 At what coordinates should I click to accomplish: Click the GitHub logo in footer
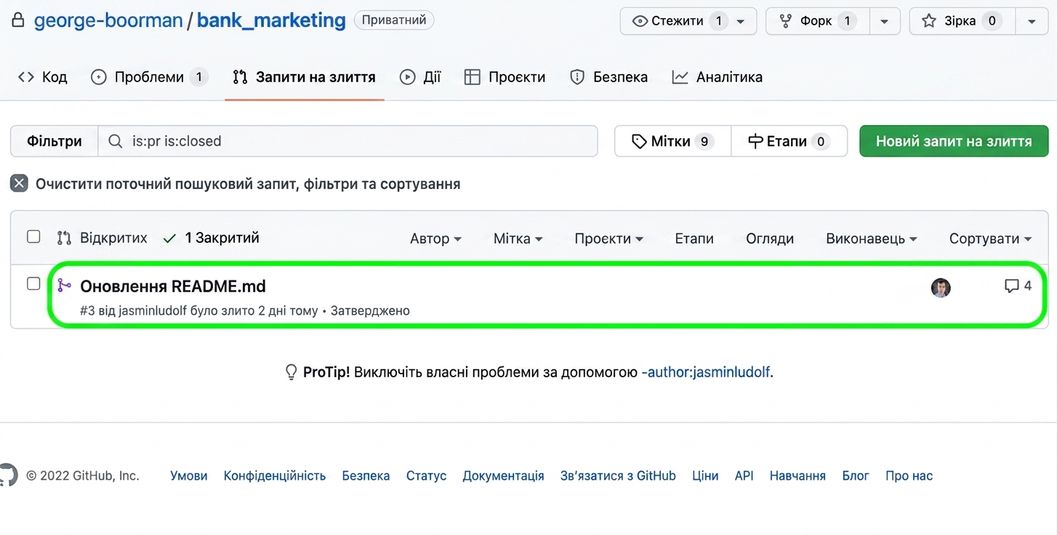pos(7,475)
